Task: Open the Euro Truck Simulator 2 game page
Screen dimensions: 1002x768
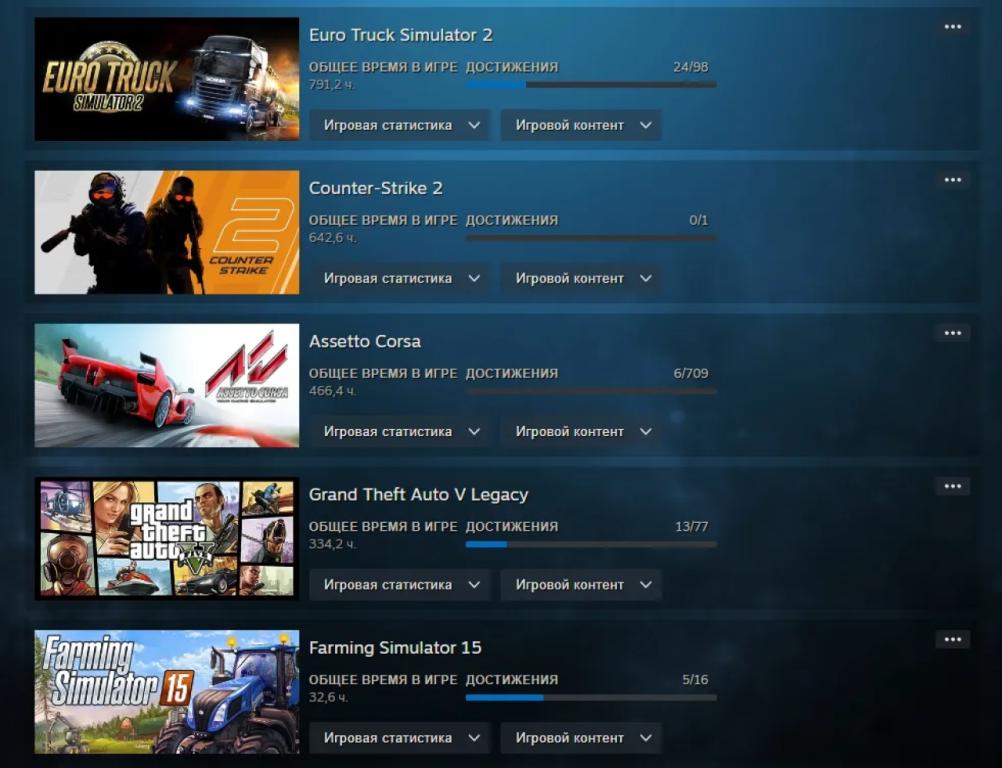Action: tap(400, 33)
